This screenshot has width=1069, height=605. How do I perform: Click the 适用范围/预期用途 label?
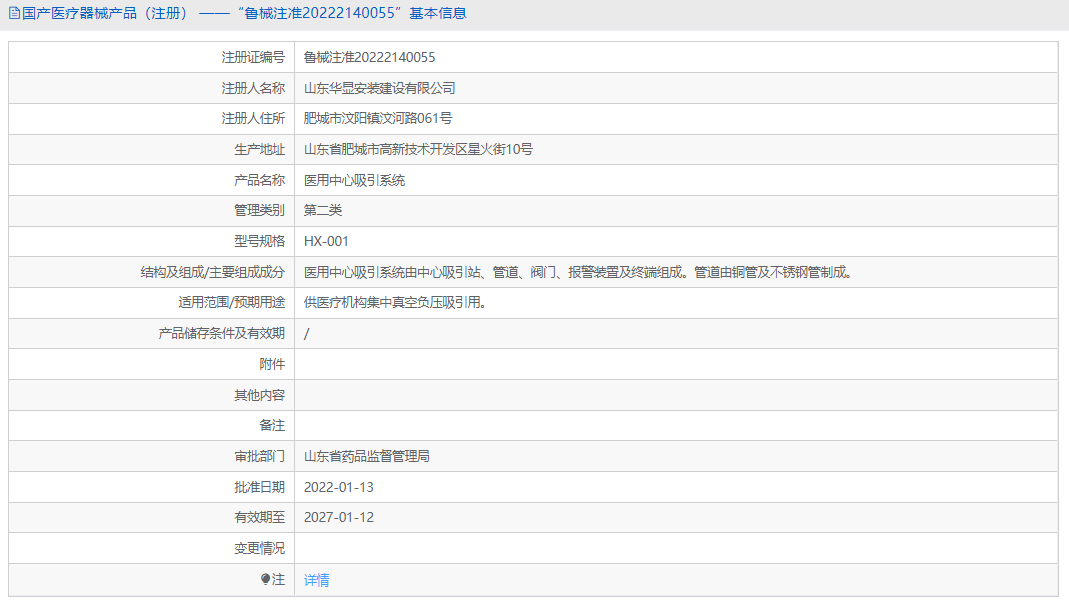click(231, 302)
